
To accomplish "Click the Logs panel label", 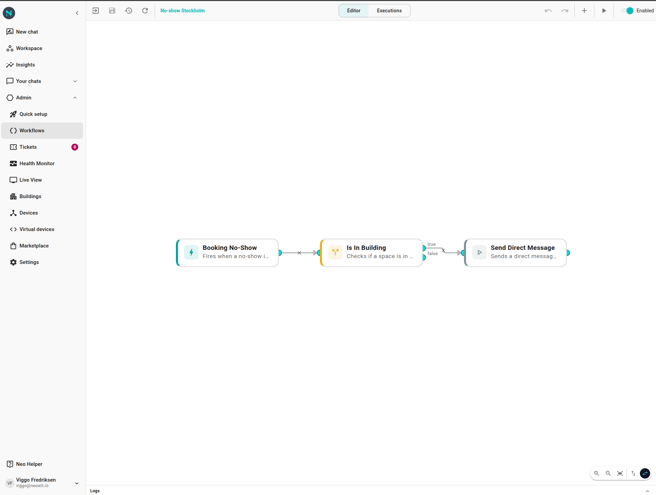I will (95, 491).
